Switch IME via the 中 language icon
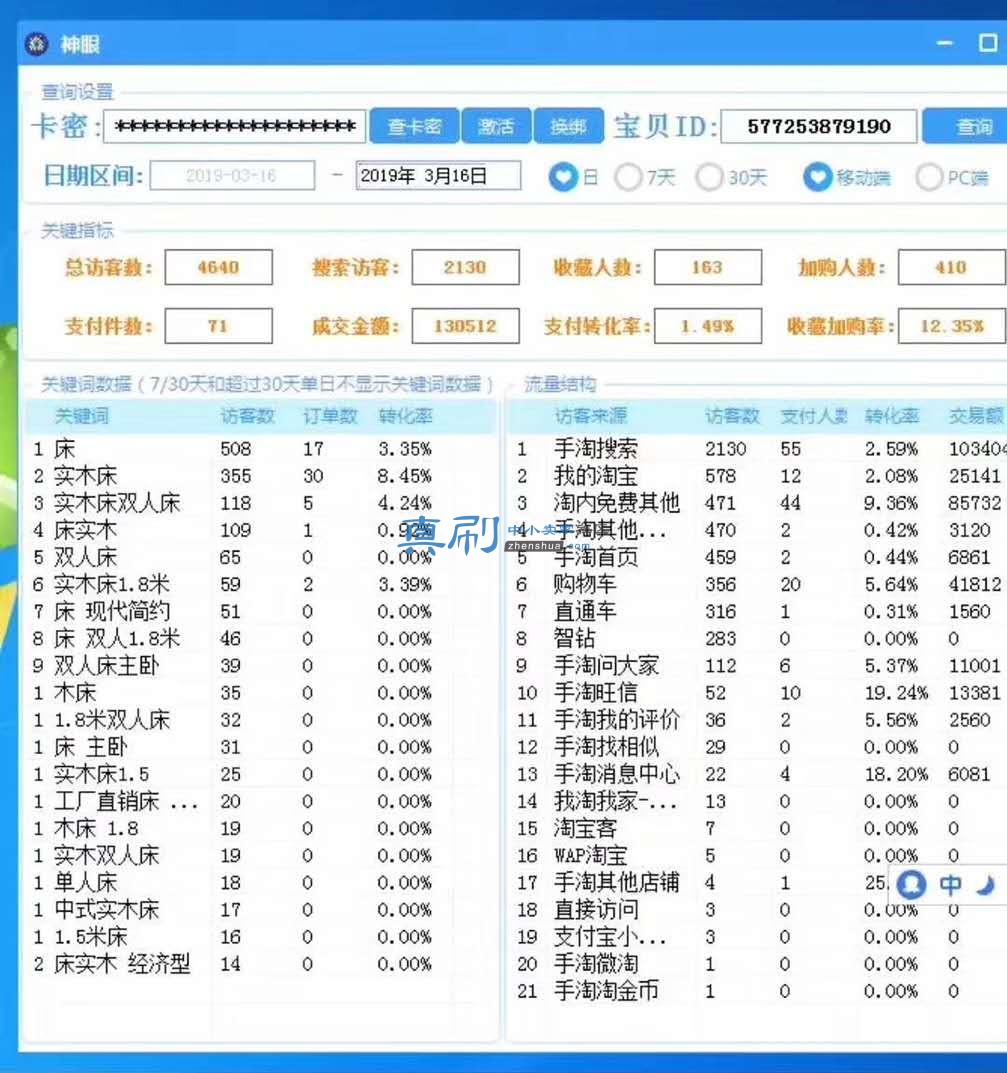This screenshot has height=1073, width=1007. pos(950,884)
